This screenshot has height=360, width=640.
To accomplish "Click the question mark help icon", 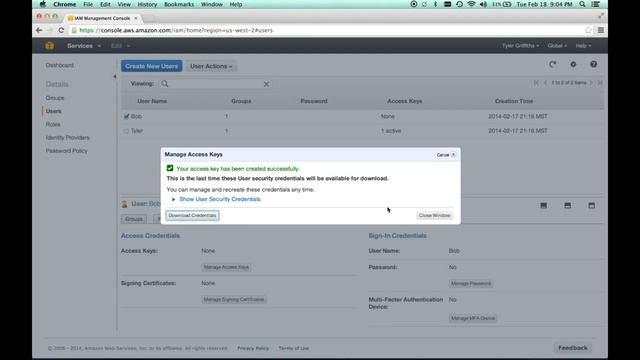I will [593, 64].
